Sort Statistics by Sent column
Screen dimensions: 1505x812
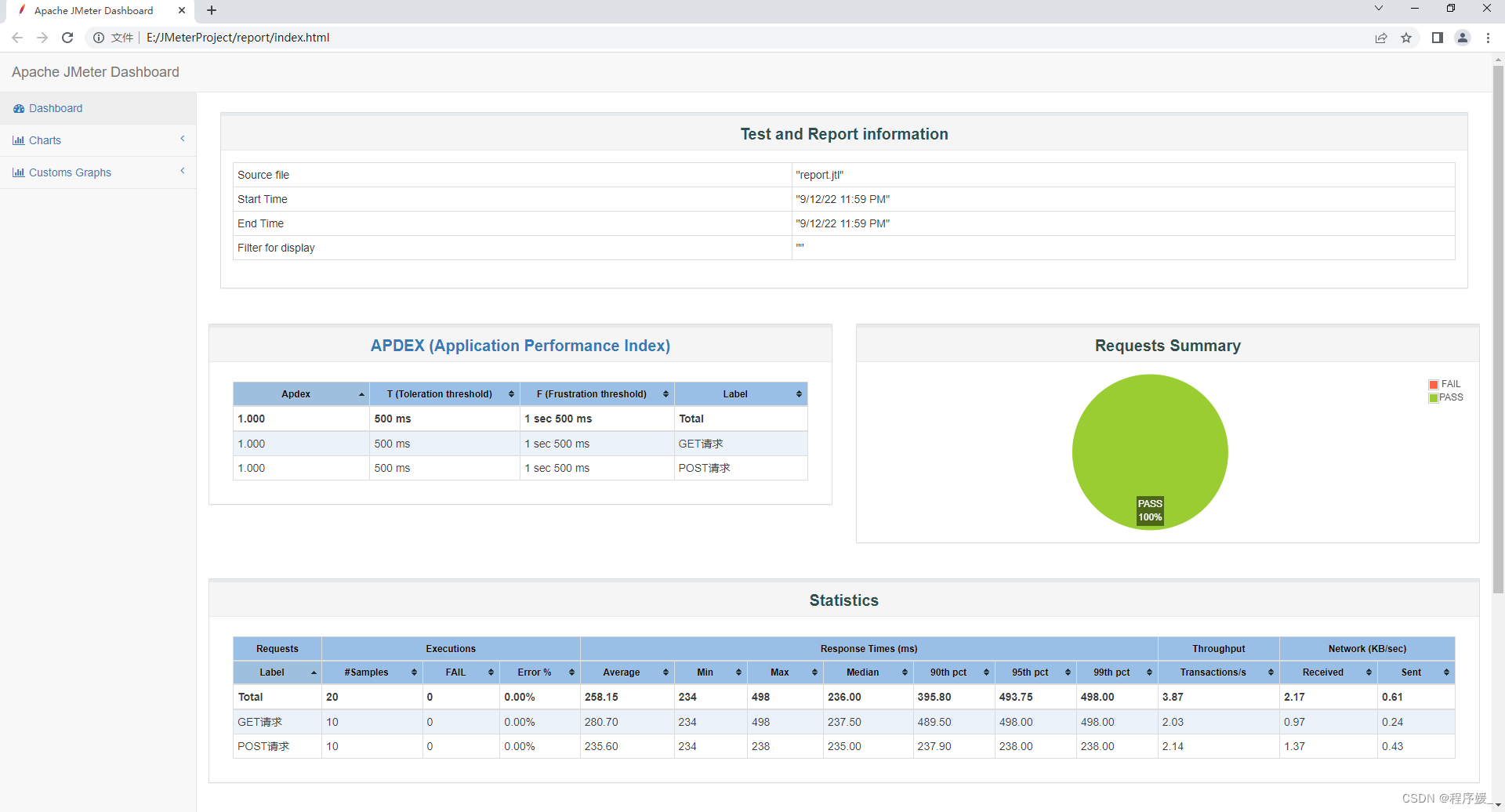(1416, 672)
